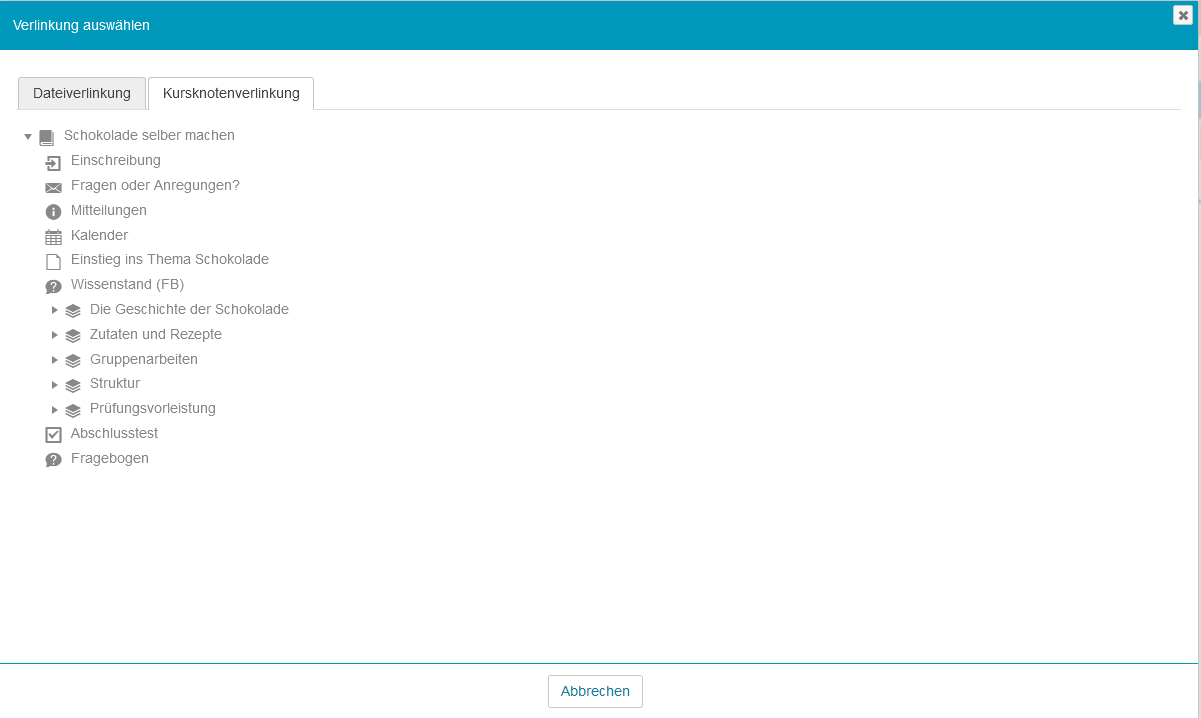Image resolution: width=1201 pixels, height=718 pixels.
Task: Switch to the Dateiverlinkung tab
Action: tap(82, 93)
